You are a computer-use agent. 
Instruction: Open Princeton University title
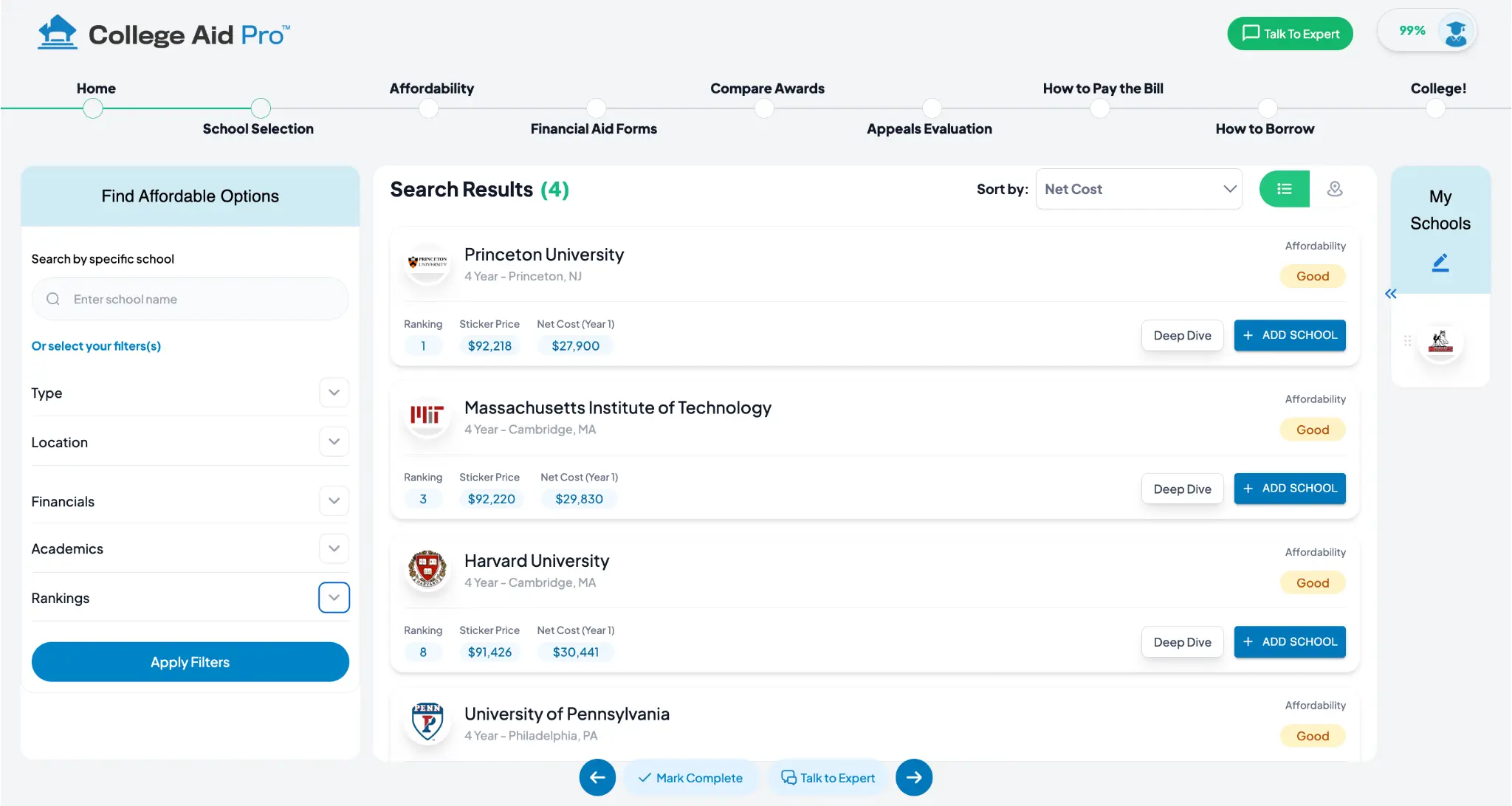[x=544, y=254]
